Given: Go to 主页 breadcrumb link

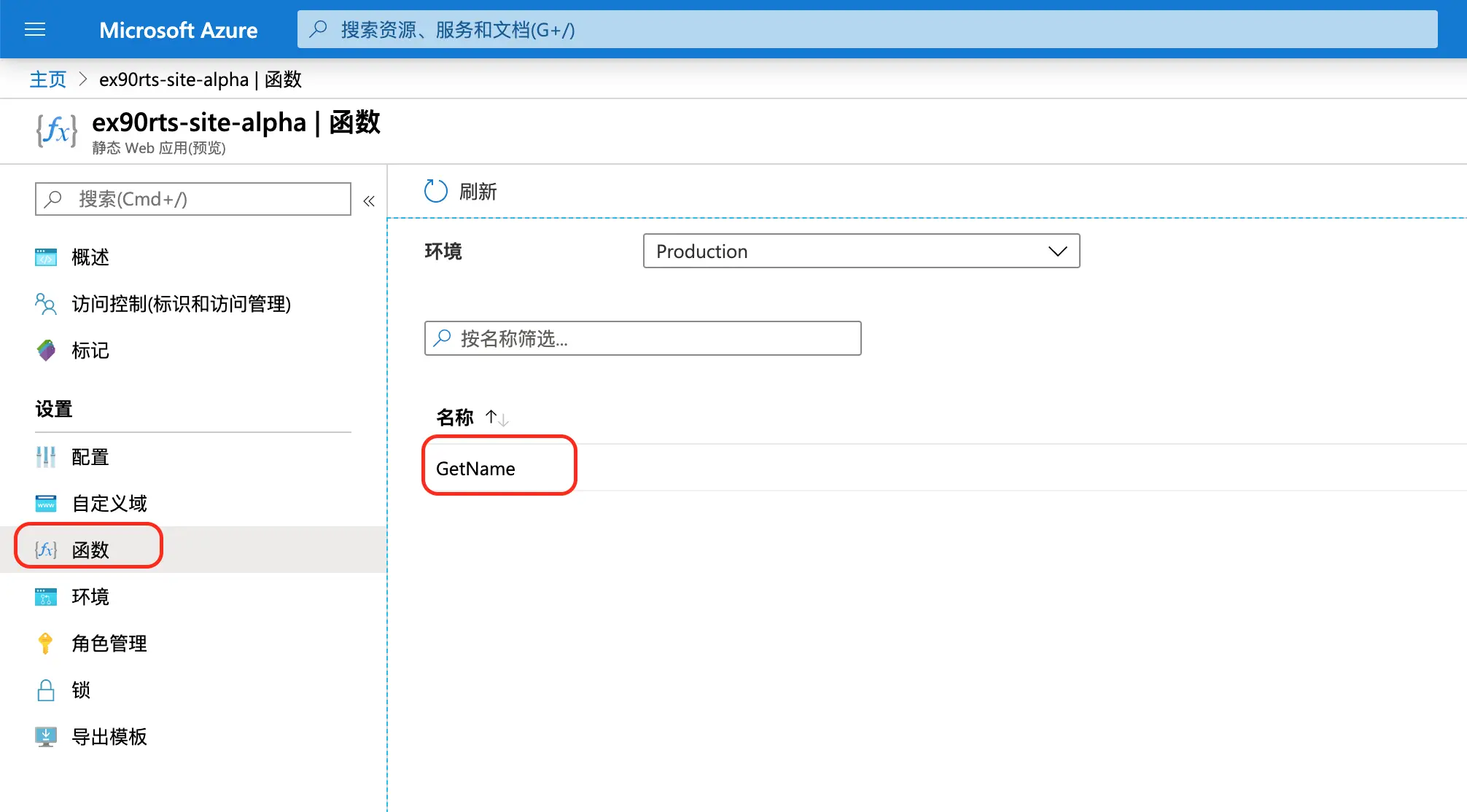Looking at the screenshot, I should pos(47,79).
